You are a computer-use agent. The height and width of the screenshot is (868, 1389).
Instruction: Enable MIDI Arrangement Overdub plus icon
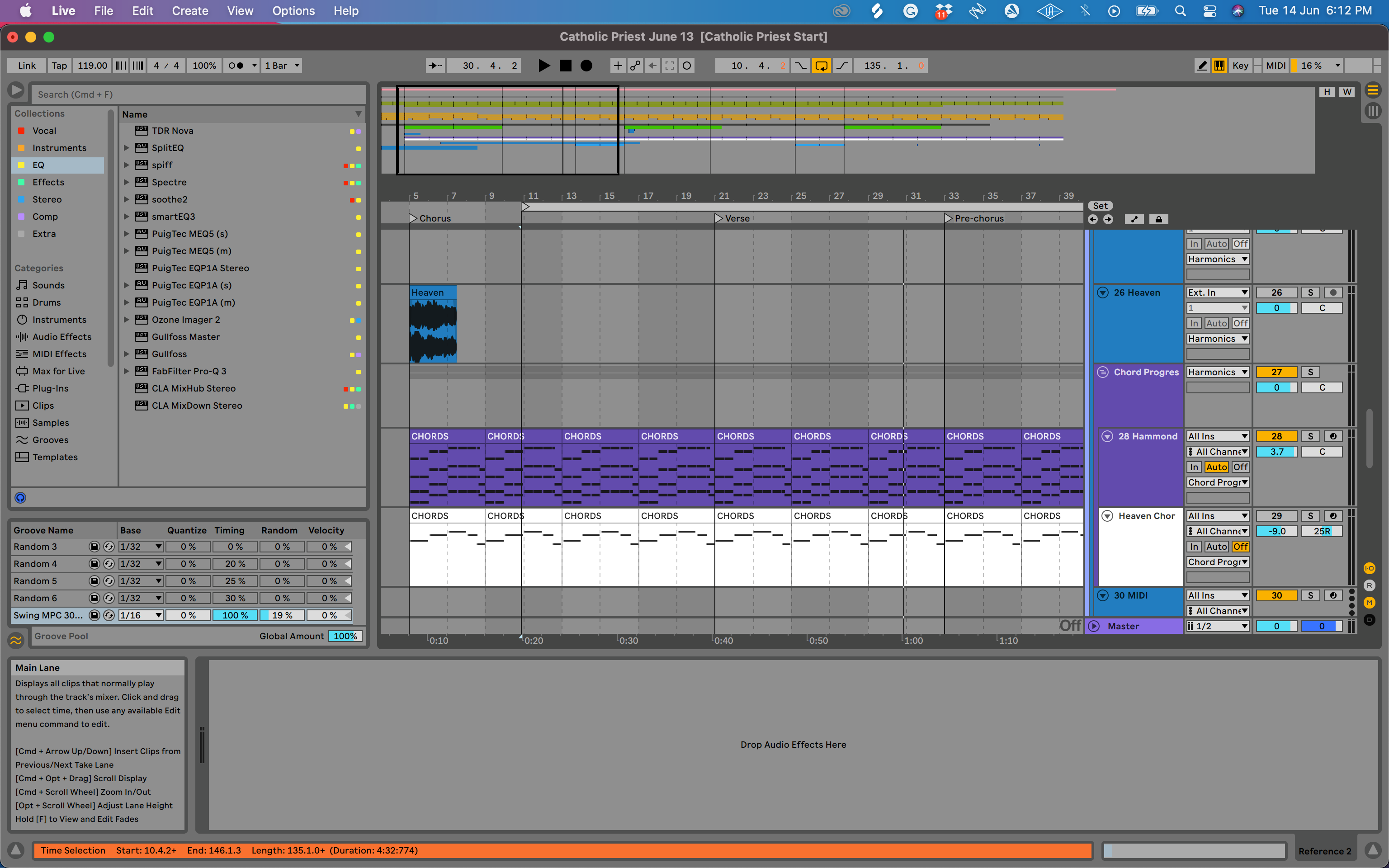point(618,66)
